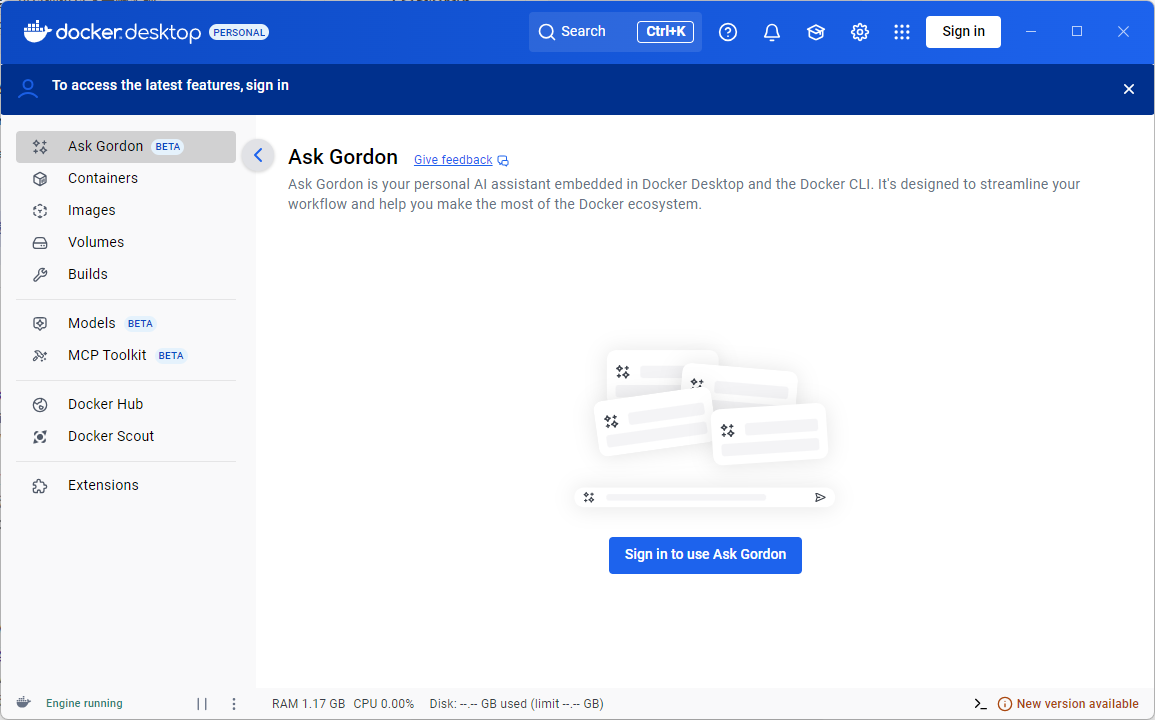1155x720 pixels.
Task: Click the Engine running whale icon
Action: click(x=23, y=703)
